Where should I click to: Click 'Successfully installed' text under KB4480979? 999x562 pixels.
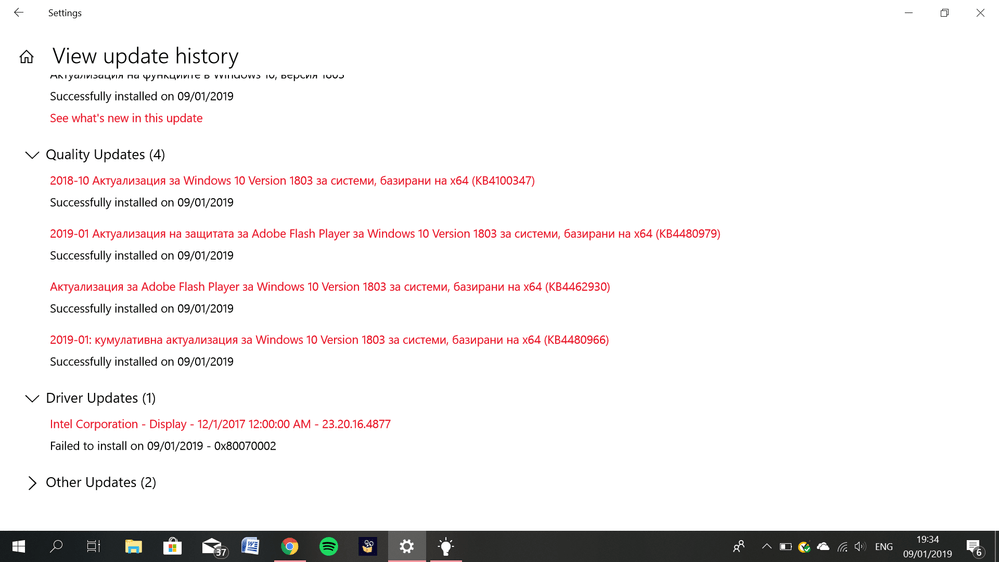coord(141,256)
